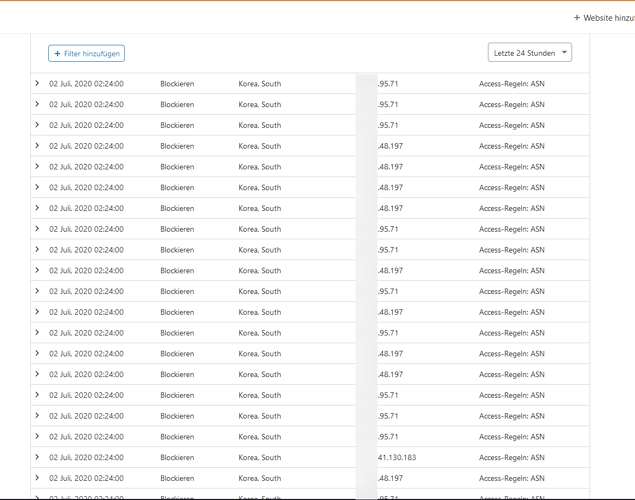Viewport: 635px width, 500px height.
Task: Click the Filter hinzufügen button
Action: pyautogui.click(x=86, y=53)
